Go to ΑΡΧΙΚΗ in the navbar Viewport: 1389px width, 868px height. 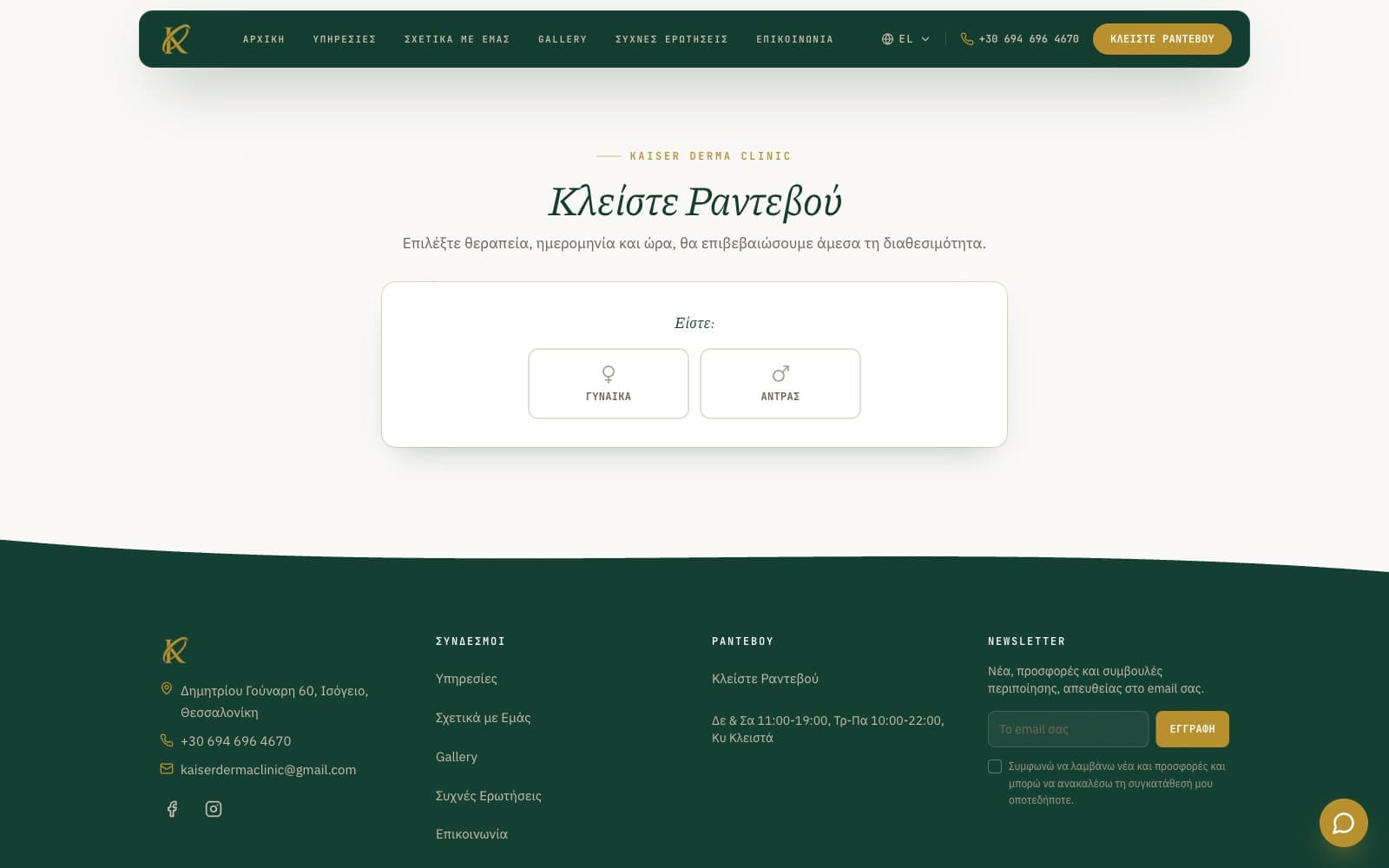click(x=264, y=39)
